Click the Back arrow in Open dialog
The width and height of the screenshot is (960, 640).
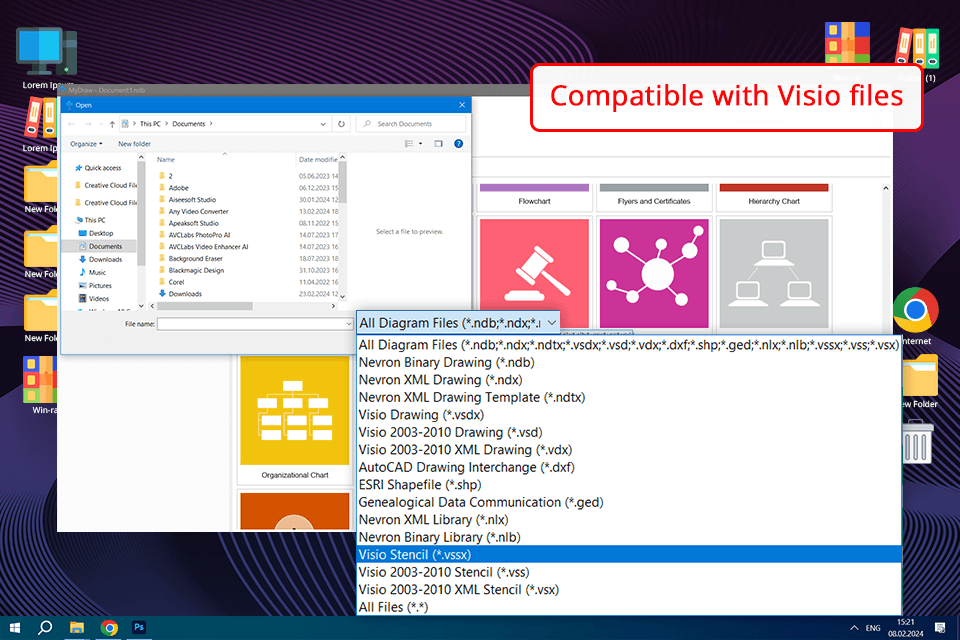(72, 124)
